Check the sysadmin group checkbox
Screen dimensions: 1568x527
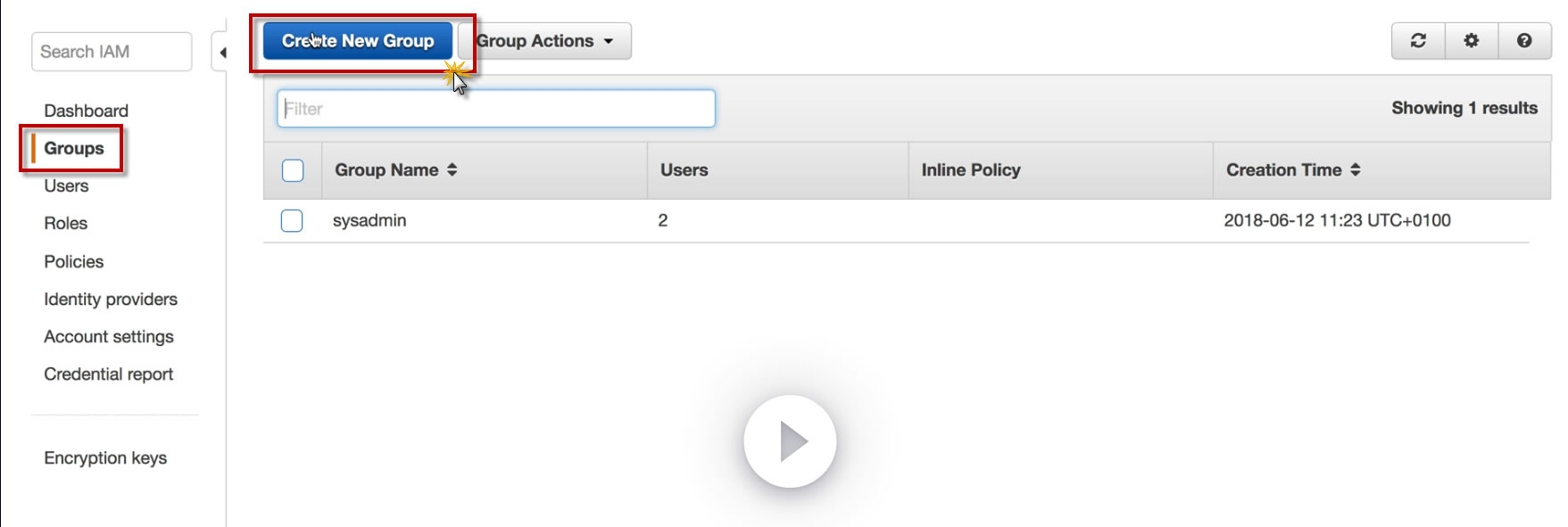coord(292,220)
